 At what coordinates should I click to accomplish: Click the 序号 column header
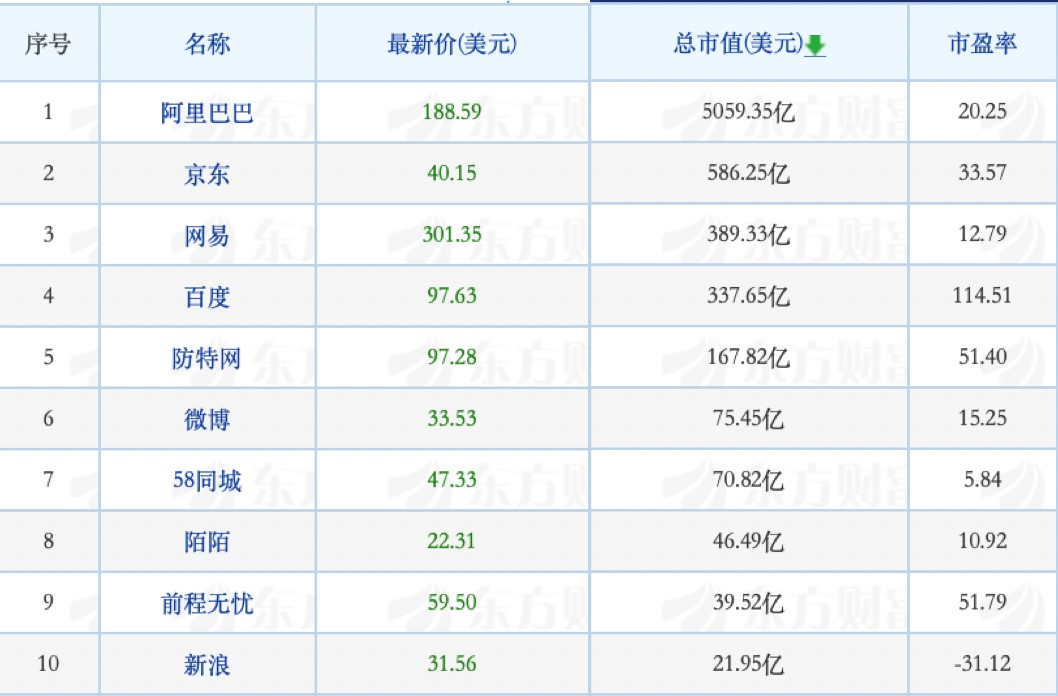[x=48, y=44]
